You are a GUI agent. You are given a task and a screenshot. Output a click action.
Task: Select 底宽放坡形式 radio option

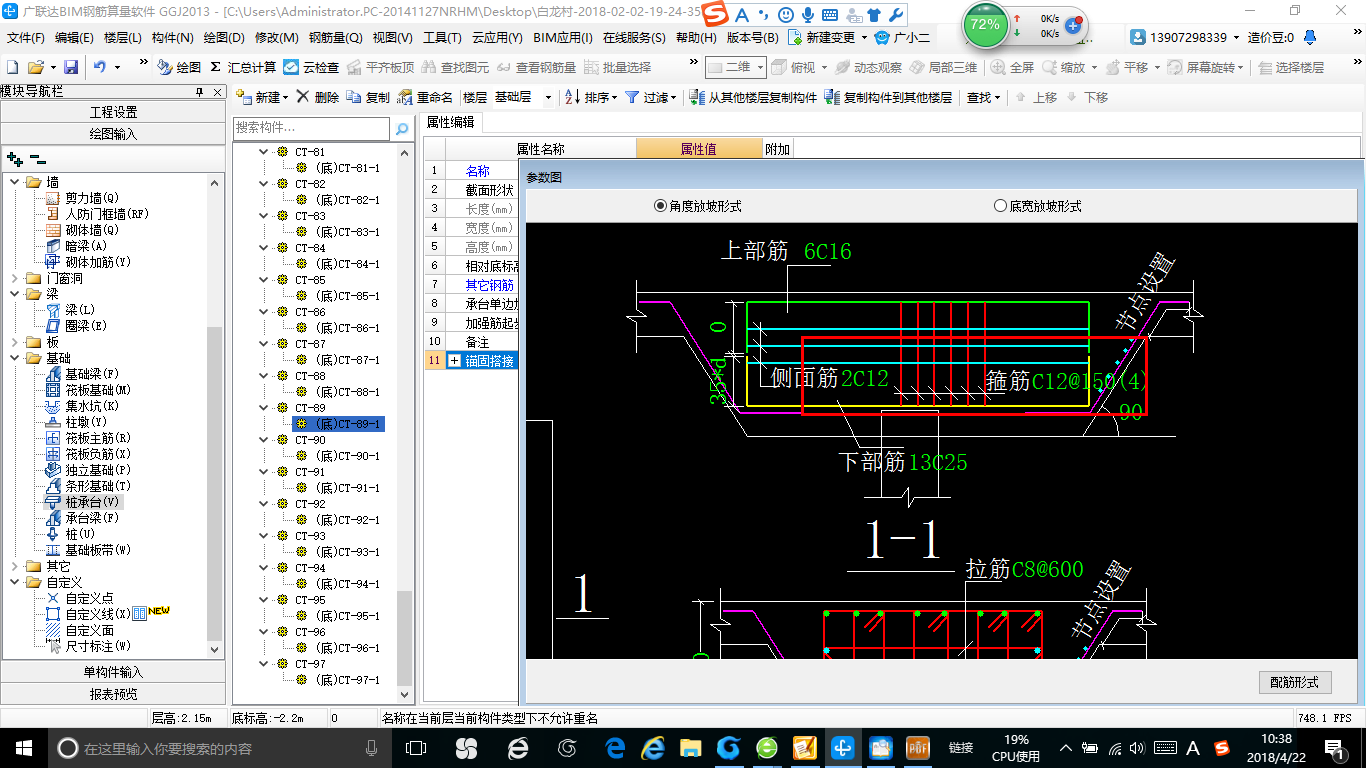point(1038,206)
